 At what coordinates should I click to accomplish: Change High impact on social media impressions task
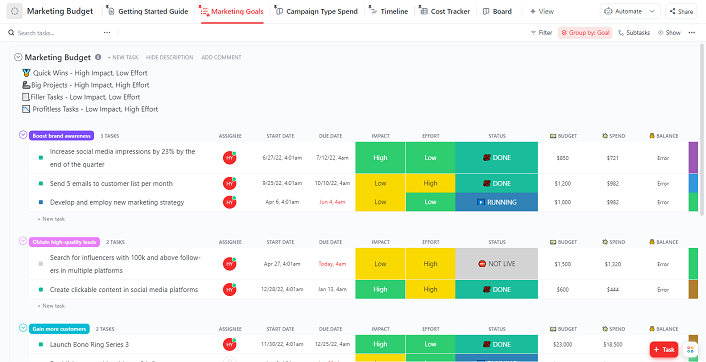[x=380, y=158]
